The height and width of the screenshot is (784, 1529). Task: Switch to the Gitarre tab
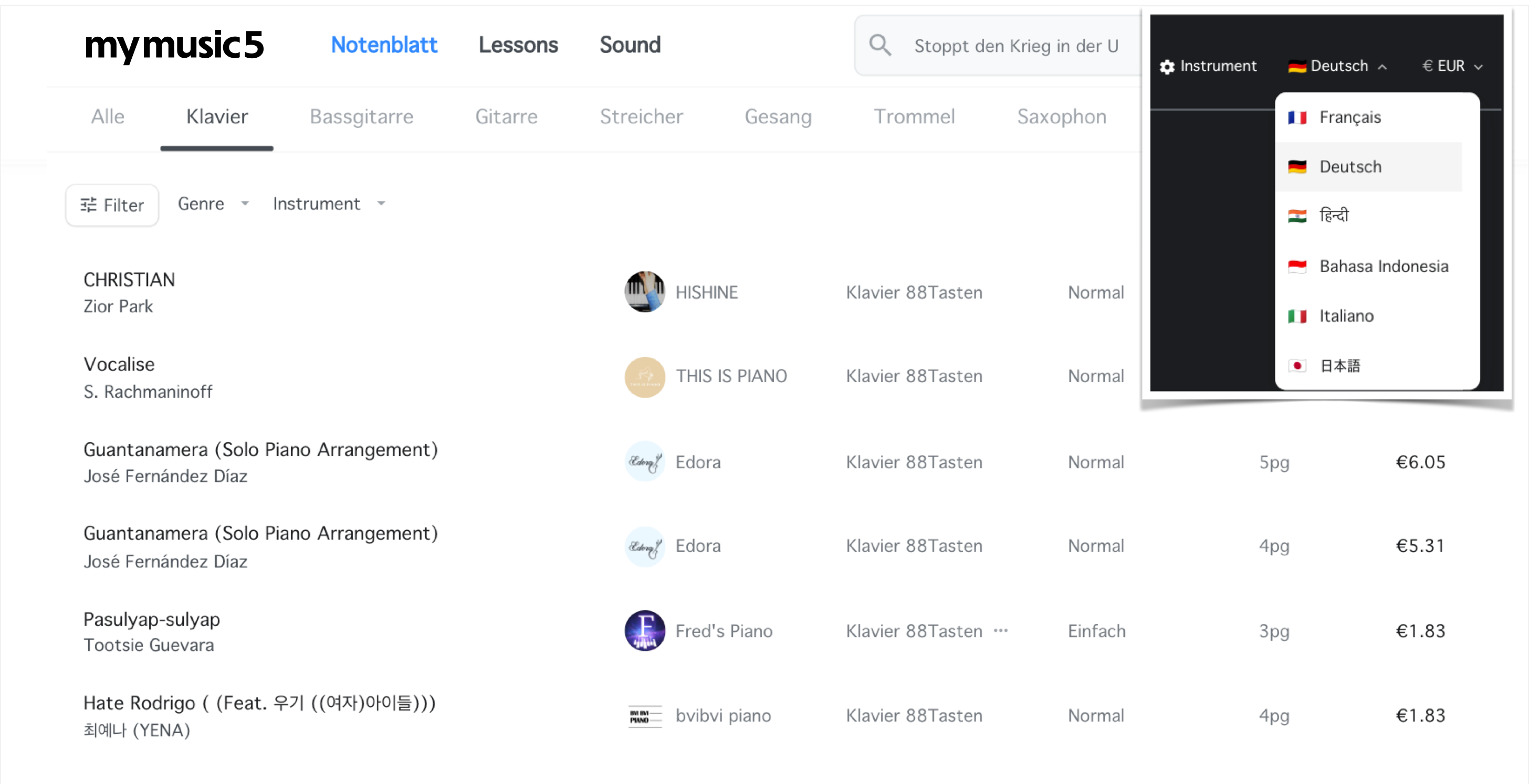pos(506,117)
